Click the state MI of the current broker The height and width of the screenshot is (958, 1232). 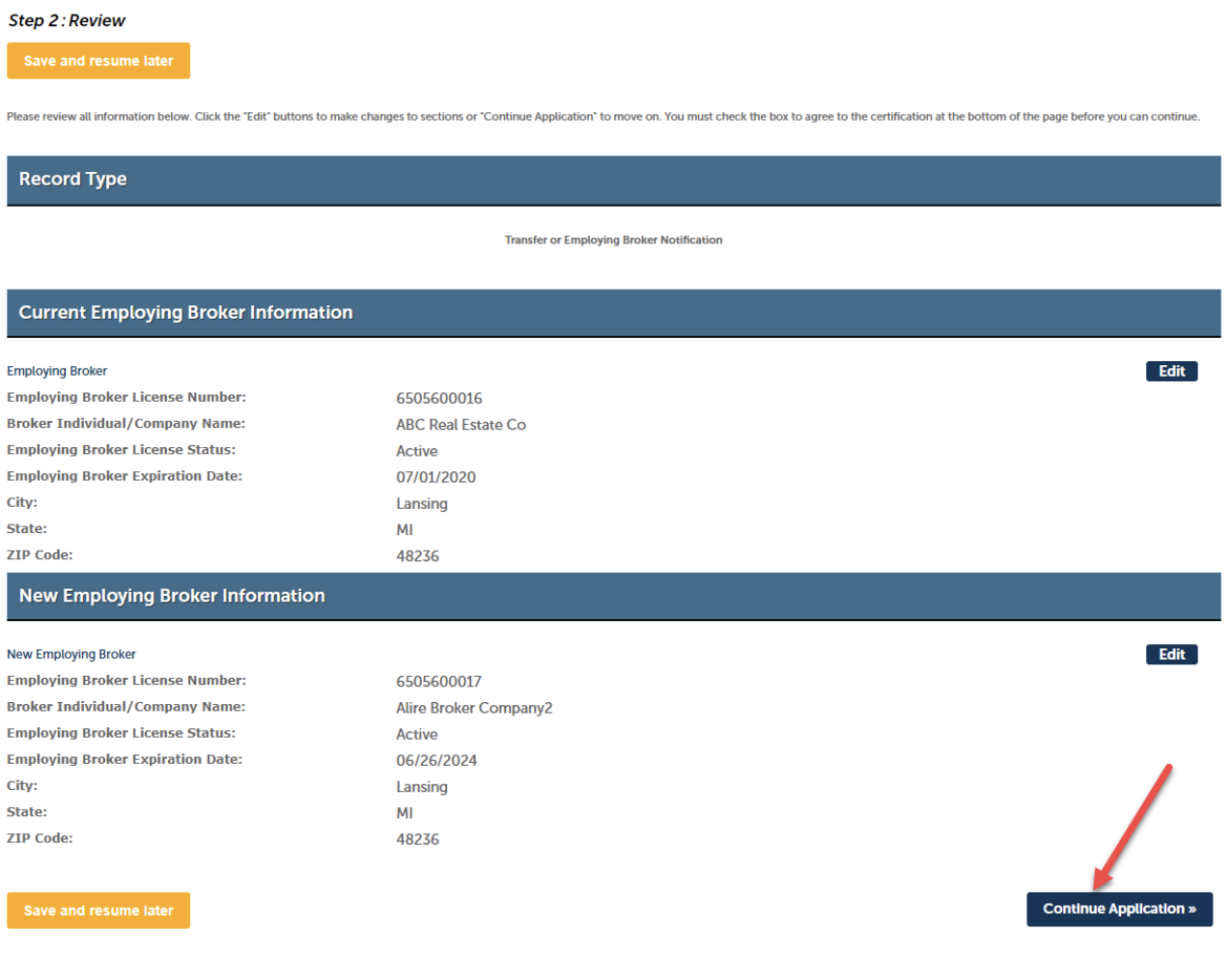click(405, 530)
